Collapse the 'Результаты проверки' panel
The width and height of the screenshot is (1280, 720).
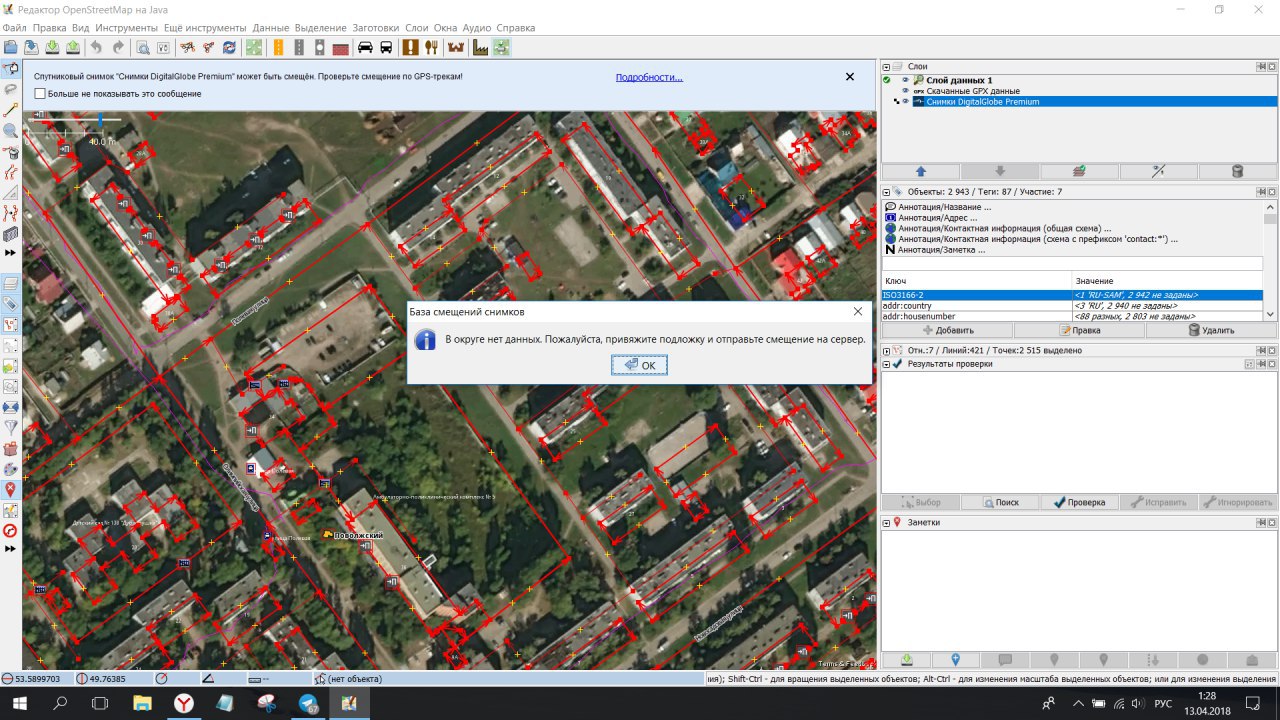[x=886, y=364]
